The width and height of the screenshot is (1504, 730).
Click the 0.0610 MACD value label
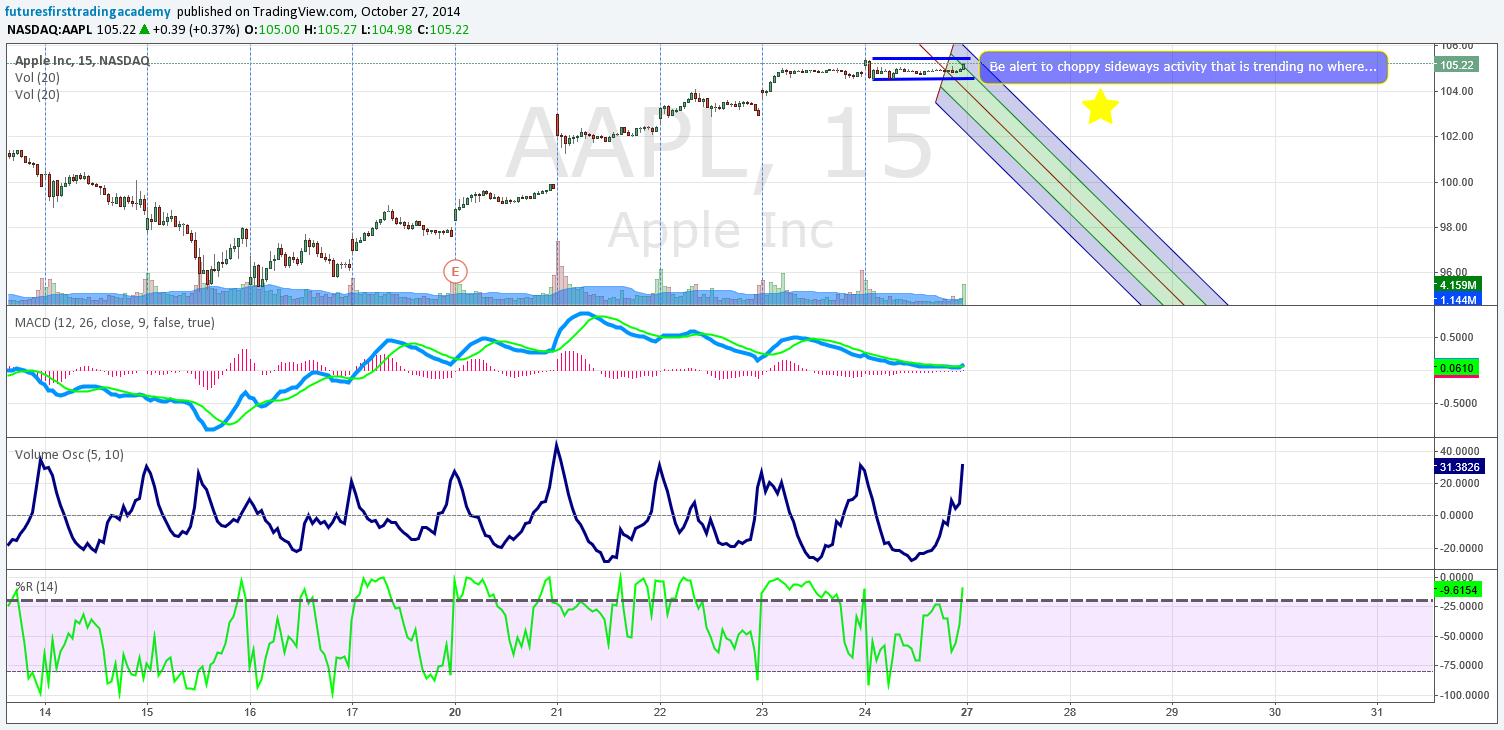click(1455, 368)
